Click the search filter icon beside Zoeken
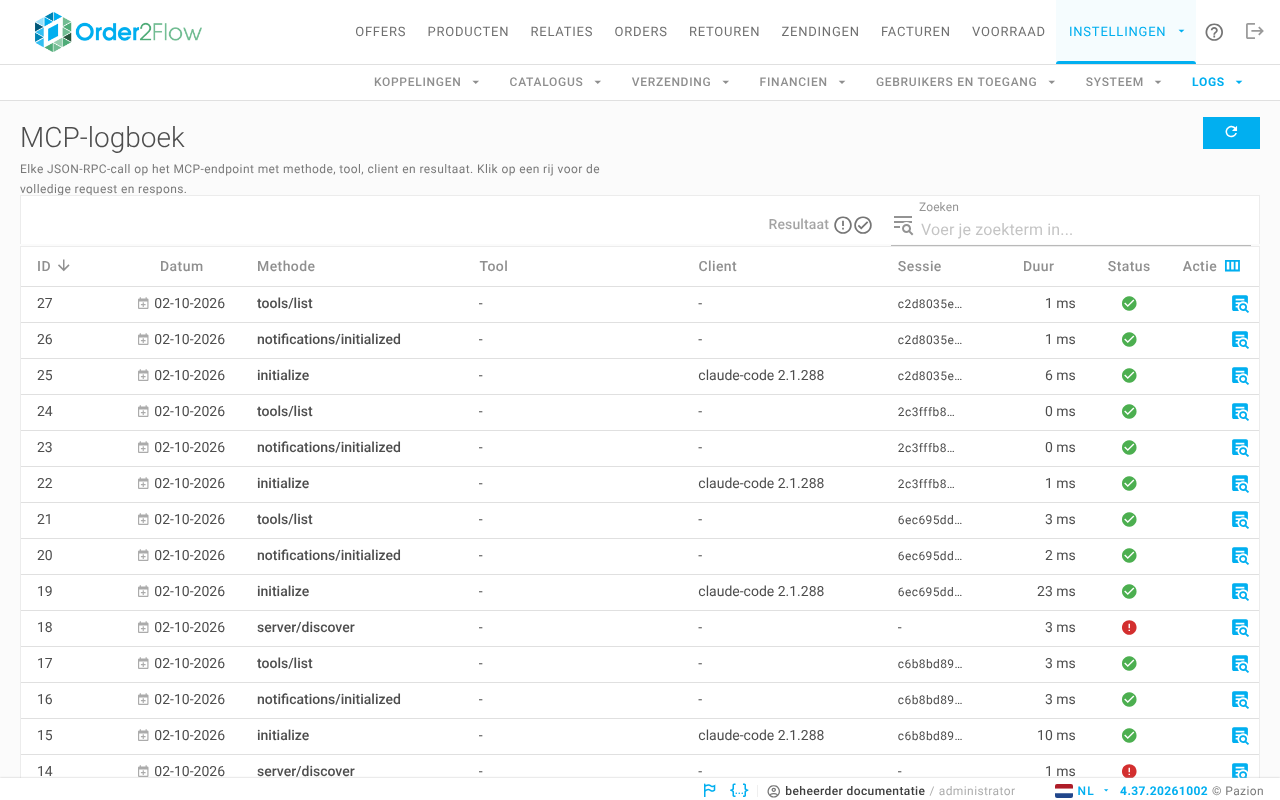 903,225
